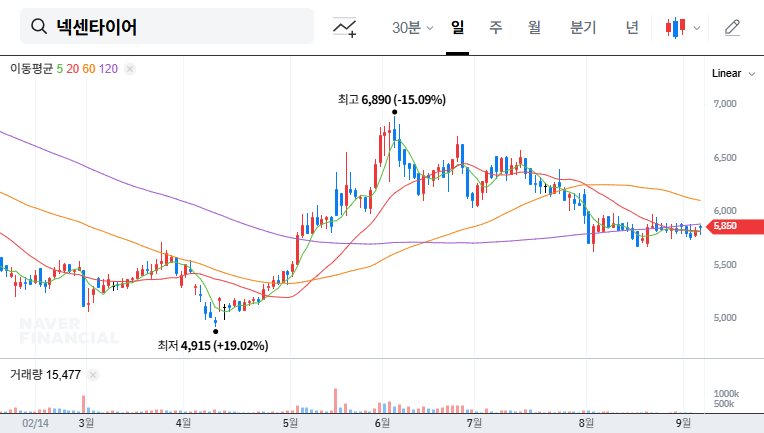Click the candlestick chart type icon
This screenshot has width=764, height=433.
coord(675,28)
